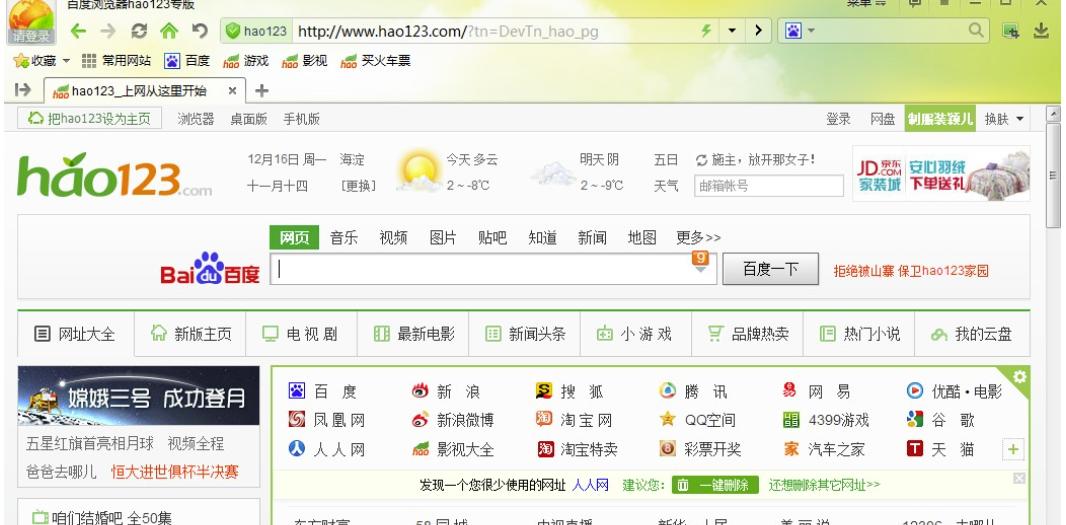Viewport: 1066px width, 525px height.
Task: Open the 游戏 bookmark
Action: click(246, 61)
